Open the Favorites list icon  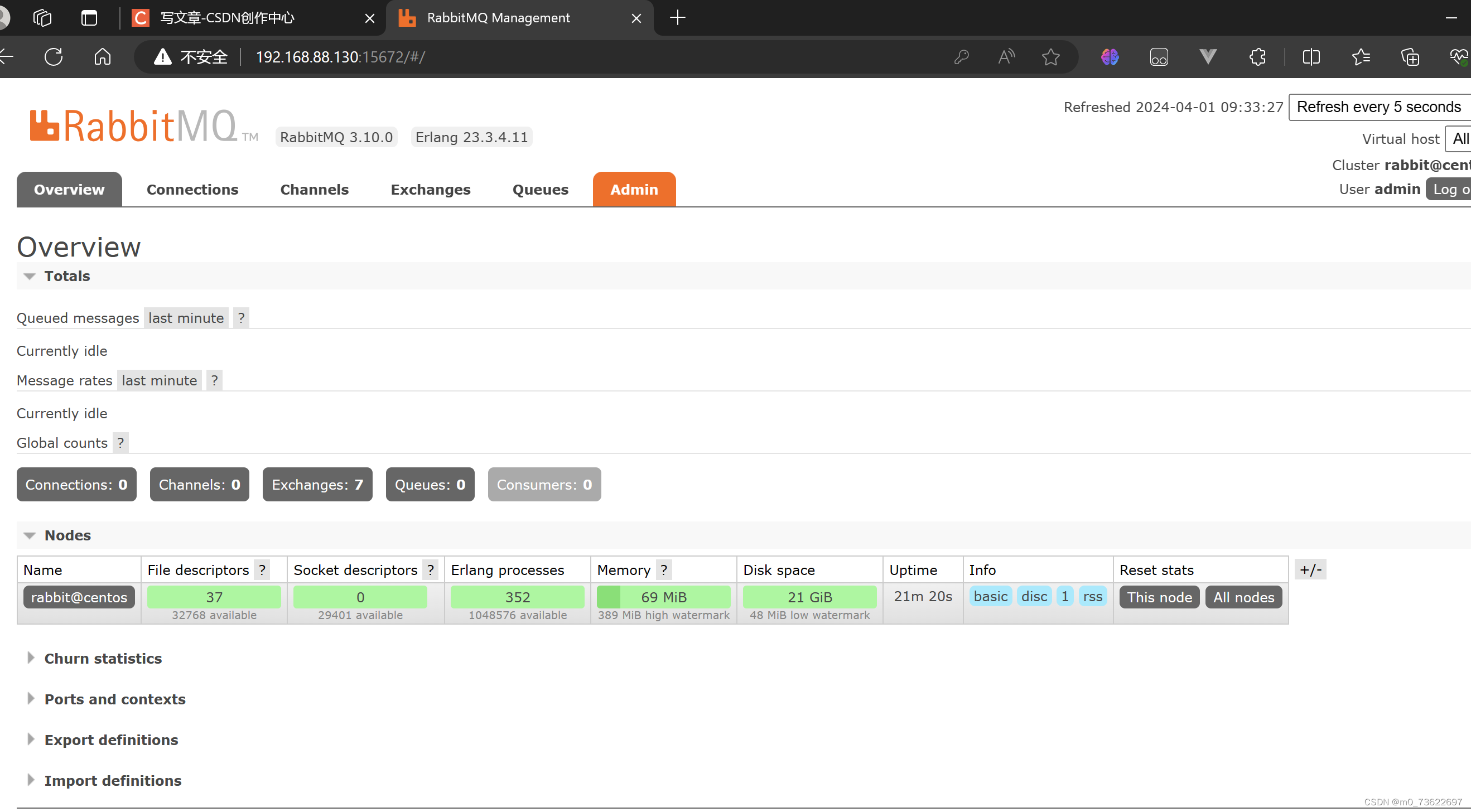click(x=1361, y=56)
